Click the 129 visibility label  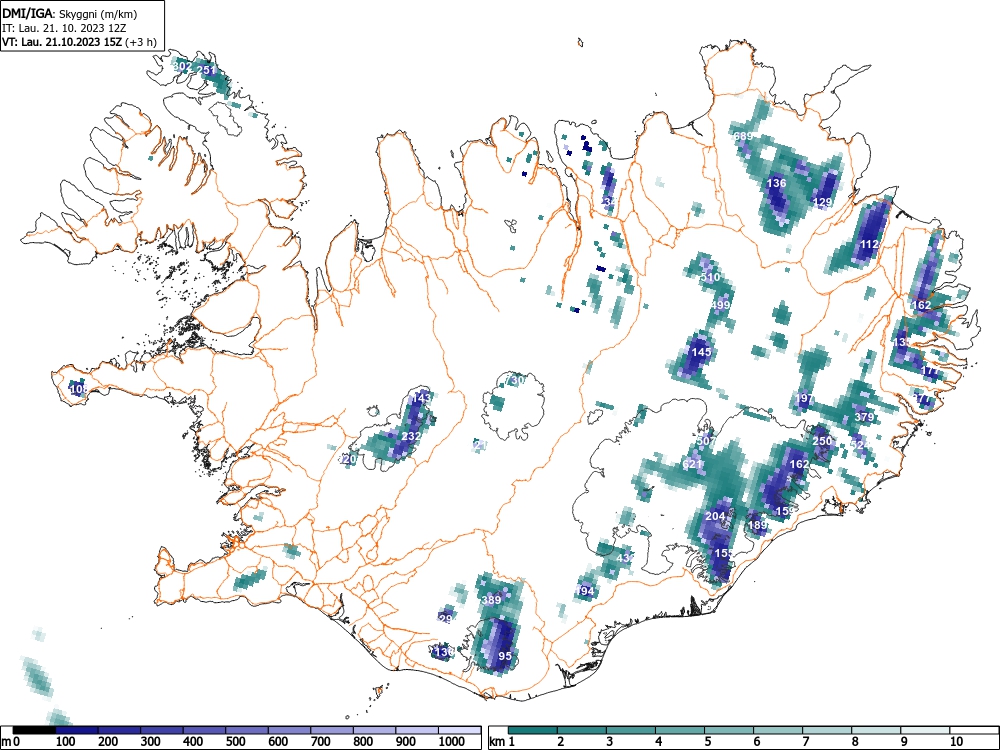point(823,202)
